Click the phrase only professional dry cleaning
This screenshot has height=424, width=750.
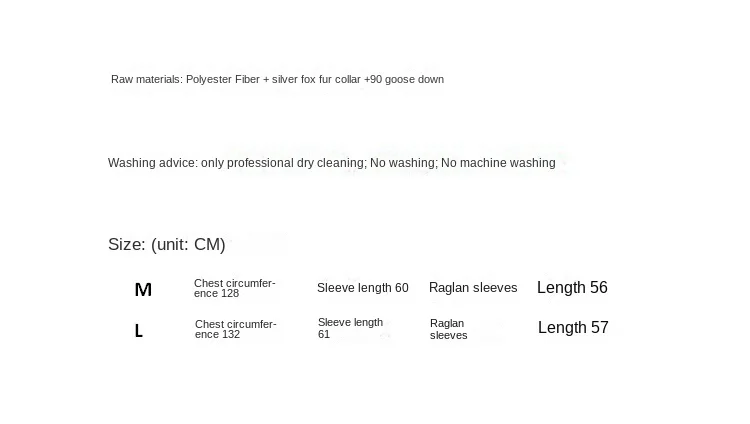[284, 163]
